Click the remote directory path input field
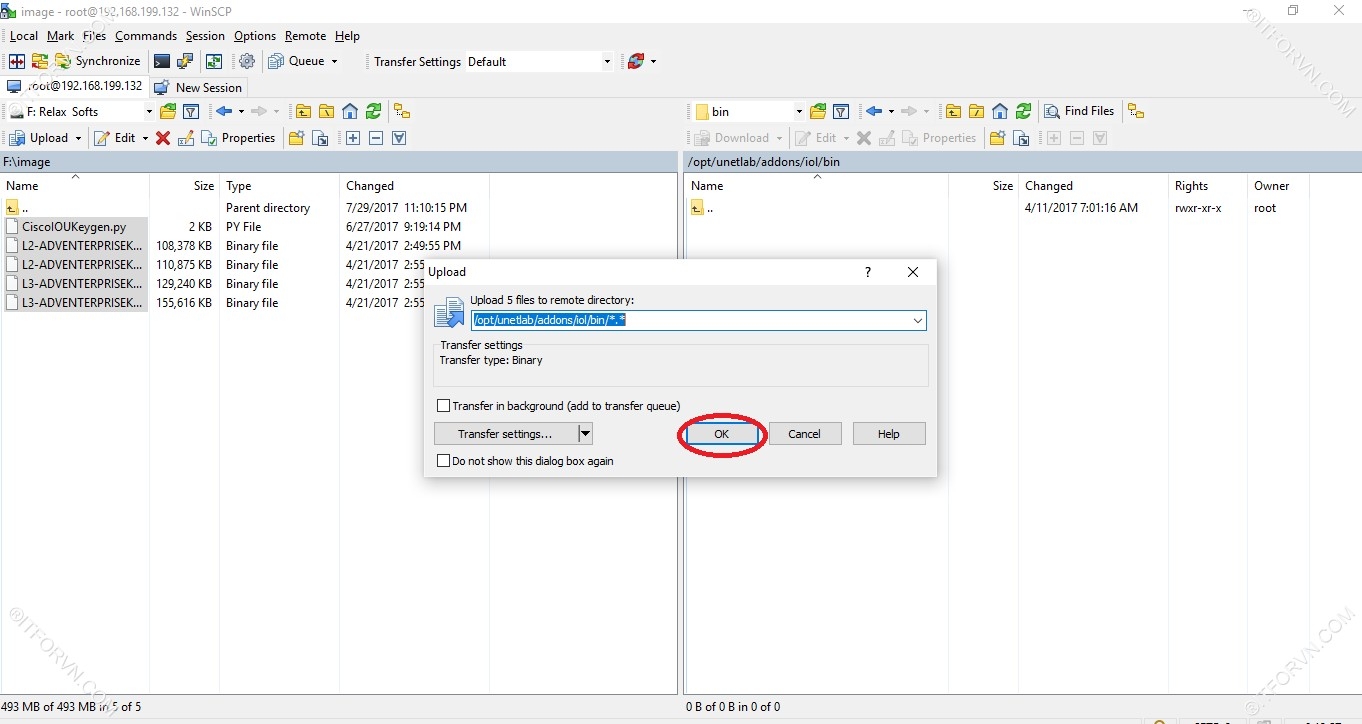The width and height of the screenshot is (1362, 724). pos(690,321)
